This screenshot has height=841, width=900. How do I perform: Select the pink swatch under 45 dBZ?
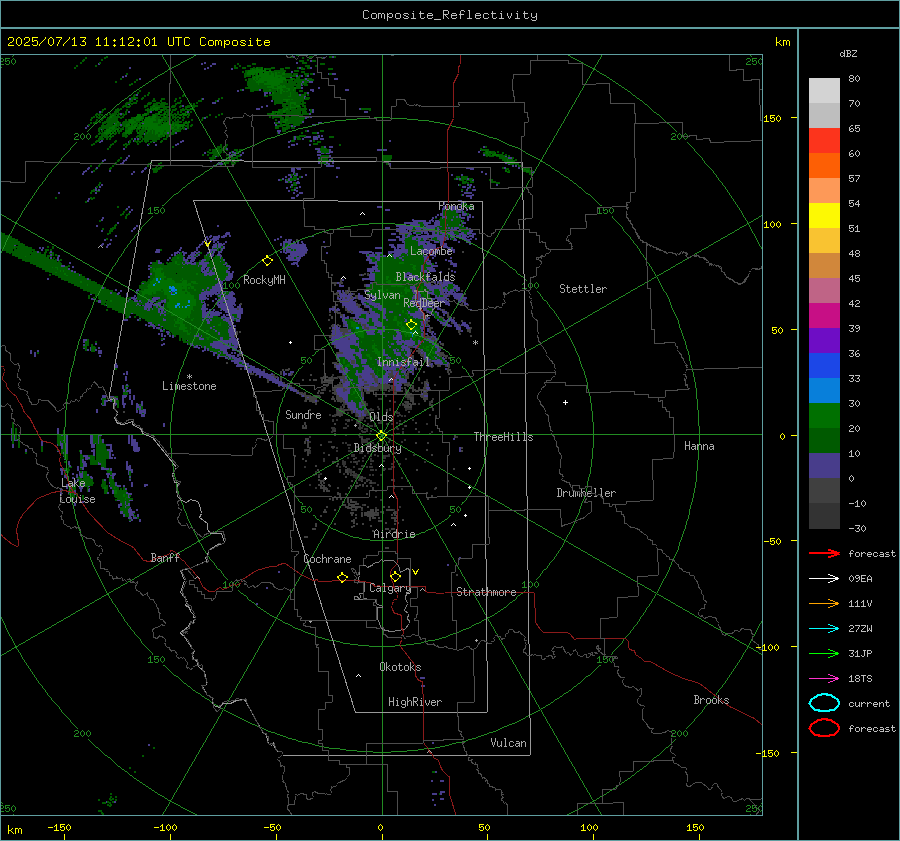(x=824, y=290)
